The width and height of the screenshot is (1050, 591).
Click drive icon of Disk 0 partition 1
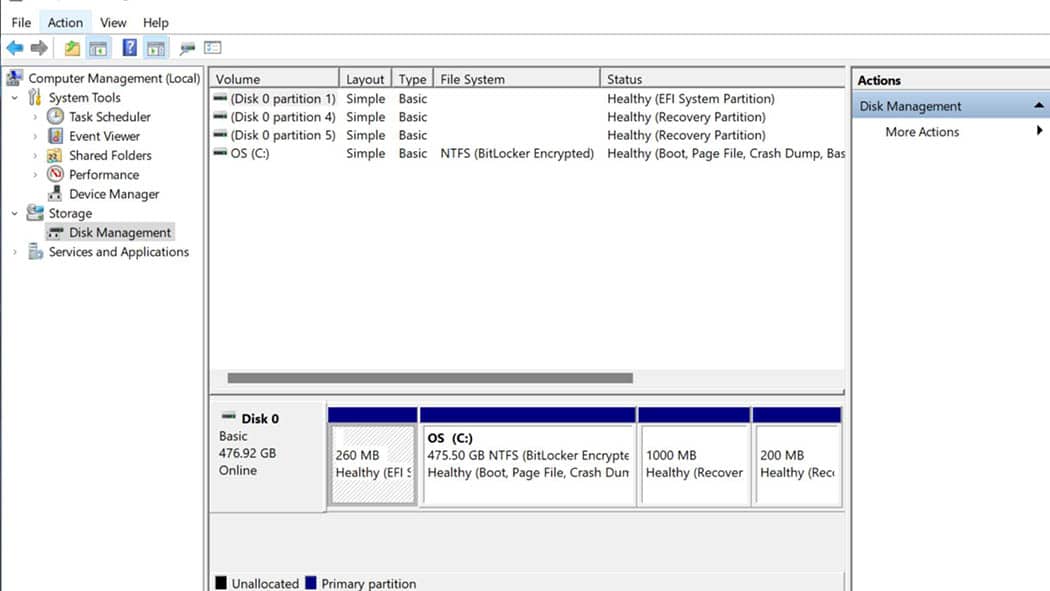[x=220, y=98]
